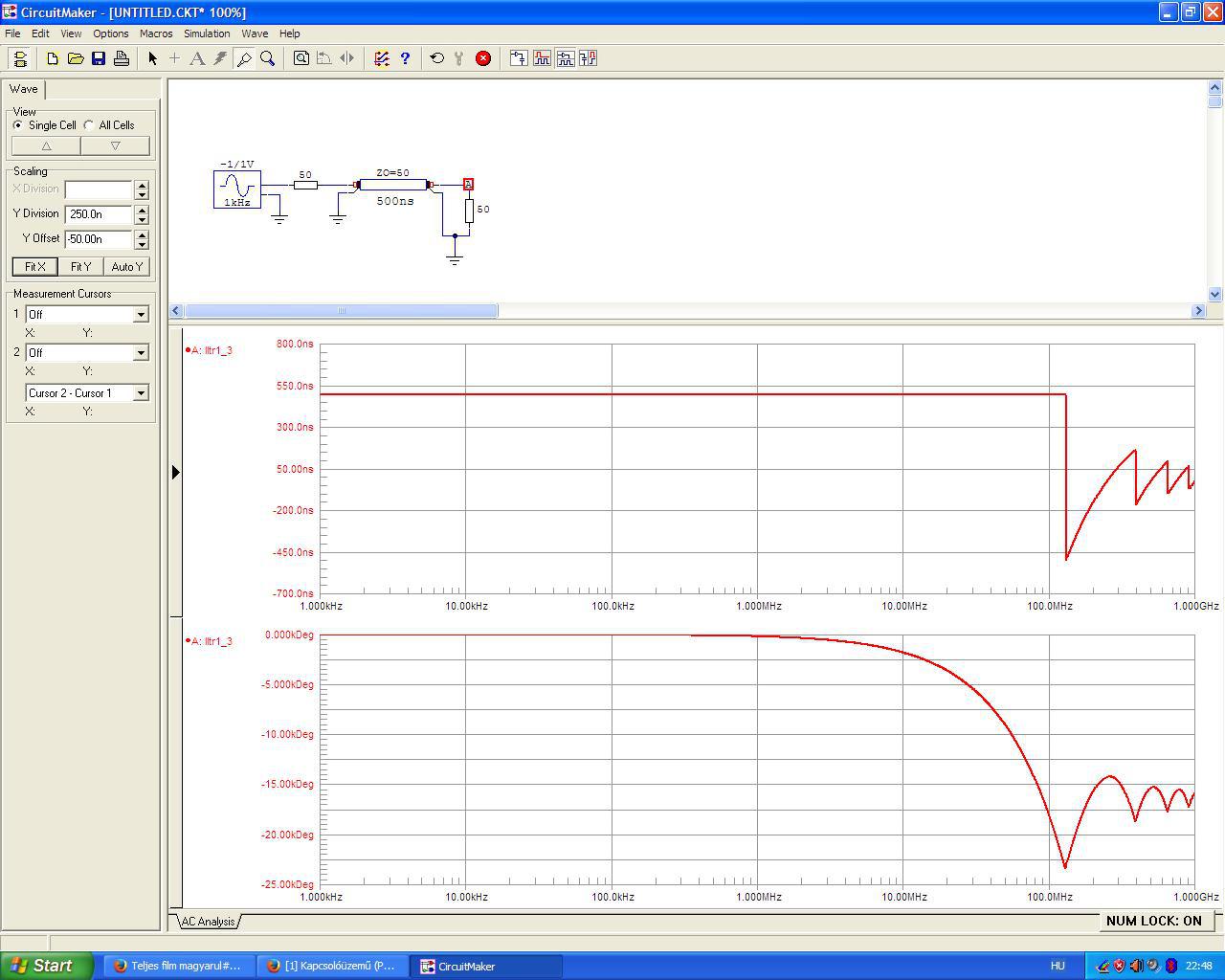The height and width of the screenshot is (980, 1225).
Task: Open Measurement Cursor 2 dropdown
Action: pyautogui.click(x=86, y=352)
